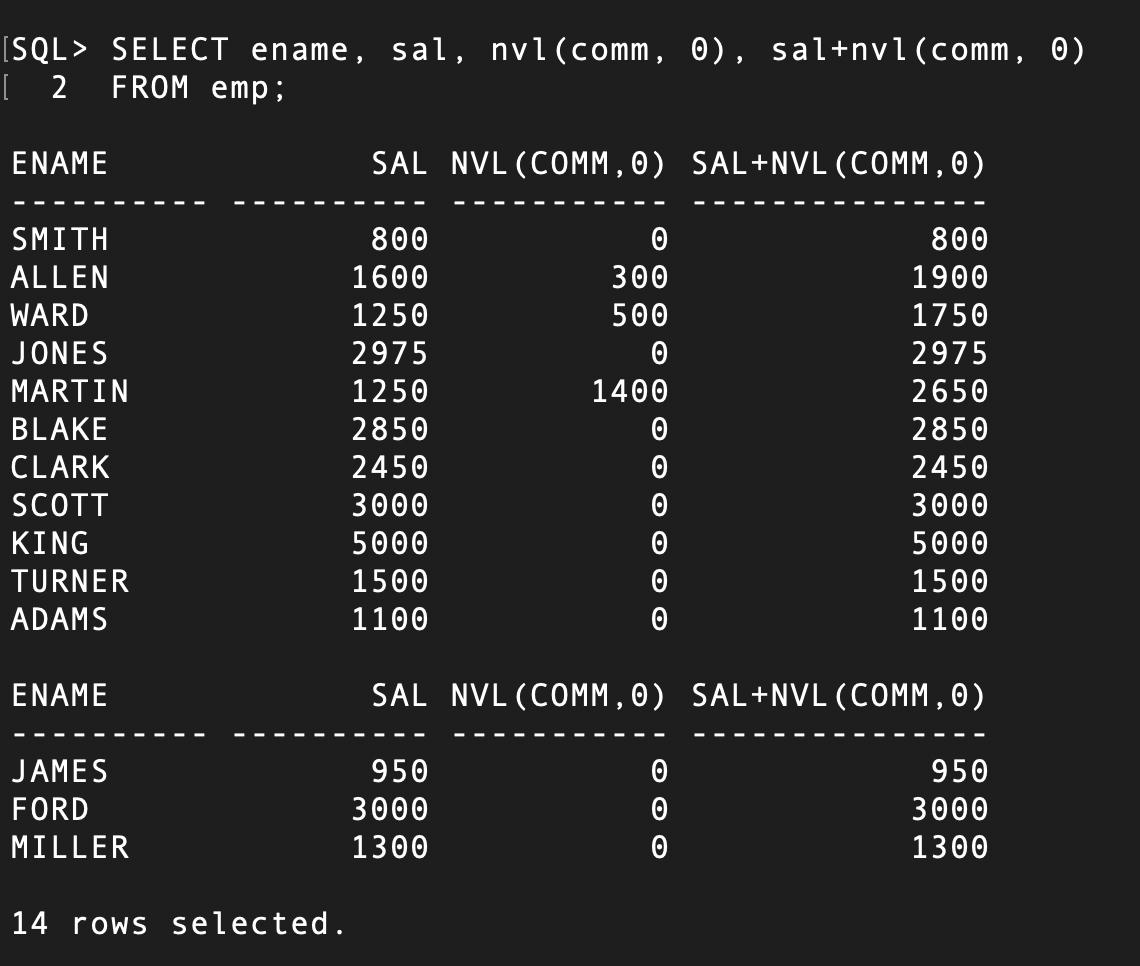Viewport: 1140px width, 966px height.
Task: Click MARTIN's commission value 1400
Action: pyautogui.click(x=630, y=391)
